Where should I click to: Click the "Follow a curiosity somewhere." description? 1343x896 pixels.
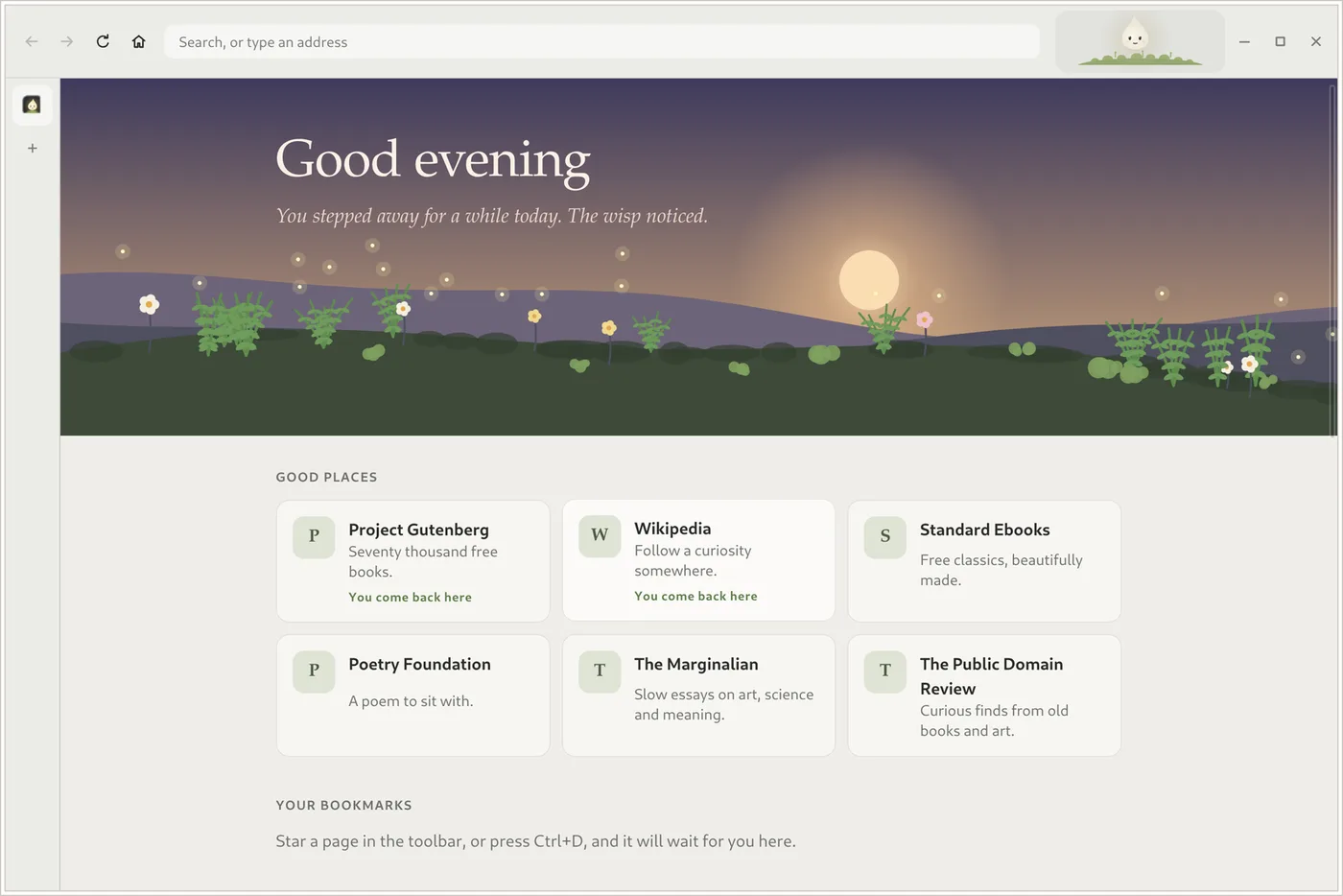[x=693, y=560]
